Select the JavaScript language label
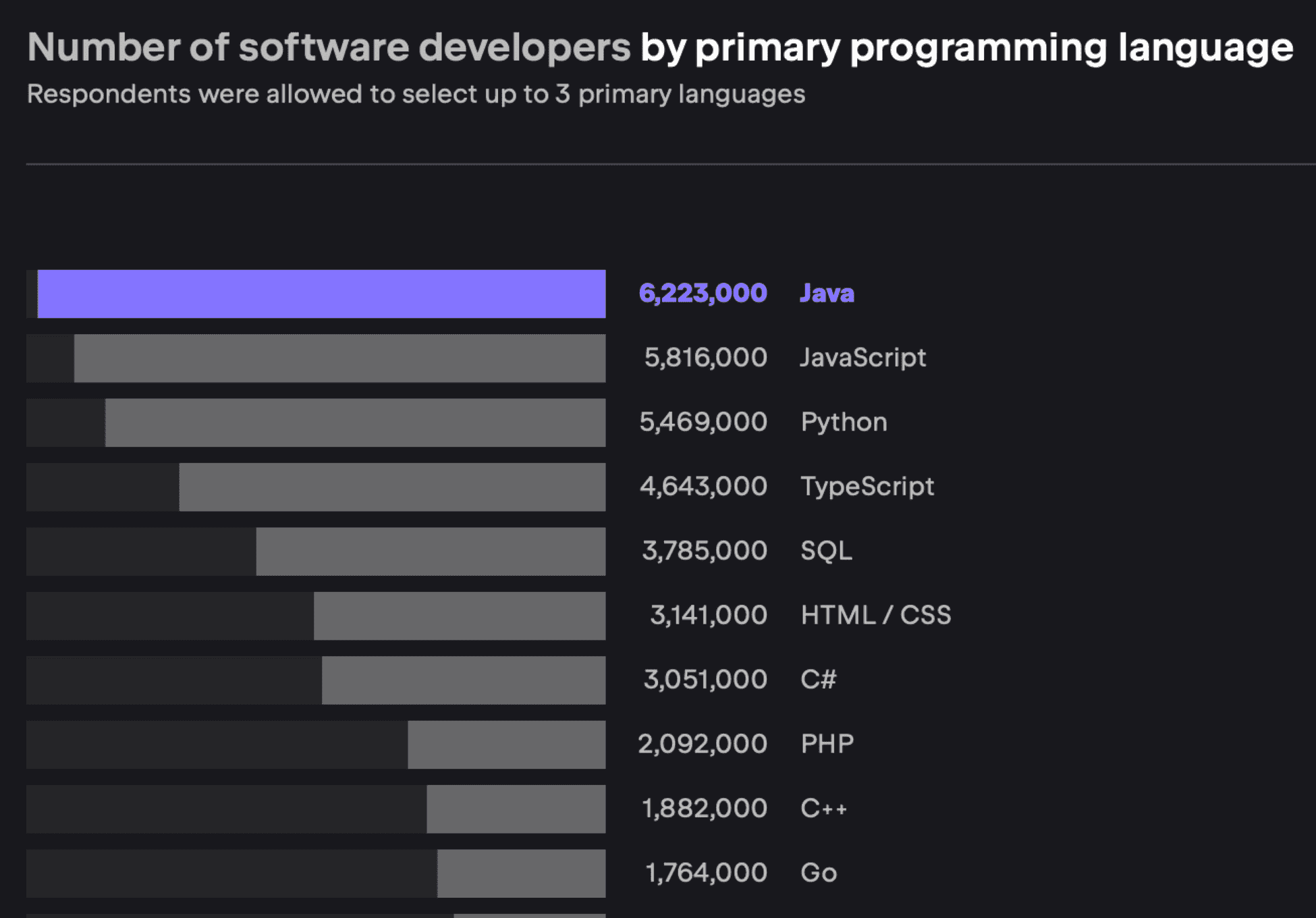 point(862,358)
